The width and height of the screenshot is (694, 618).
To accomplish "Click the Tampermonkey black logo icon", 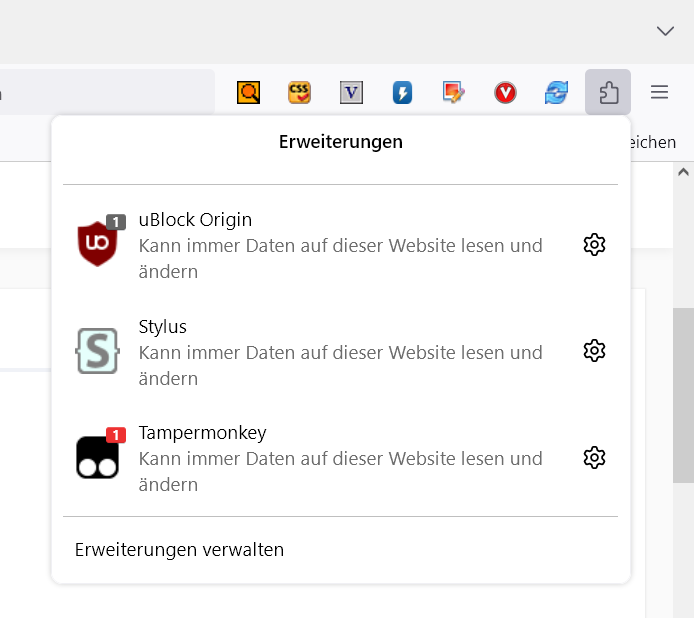I will click(97, 457).
